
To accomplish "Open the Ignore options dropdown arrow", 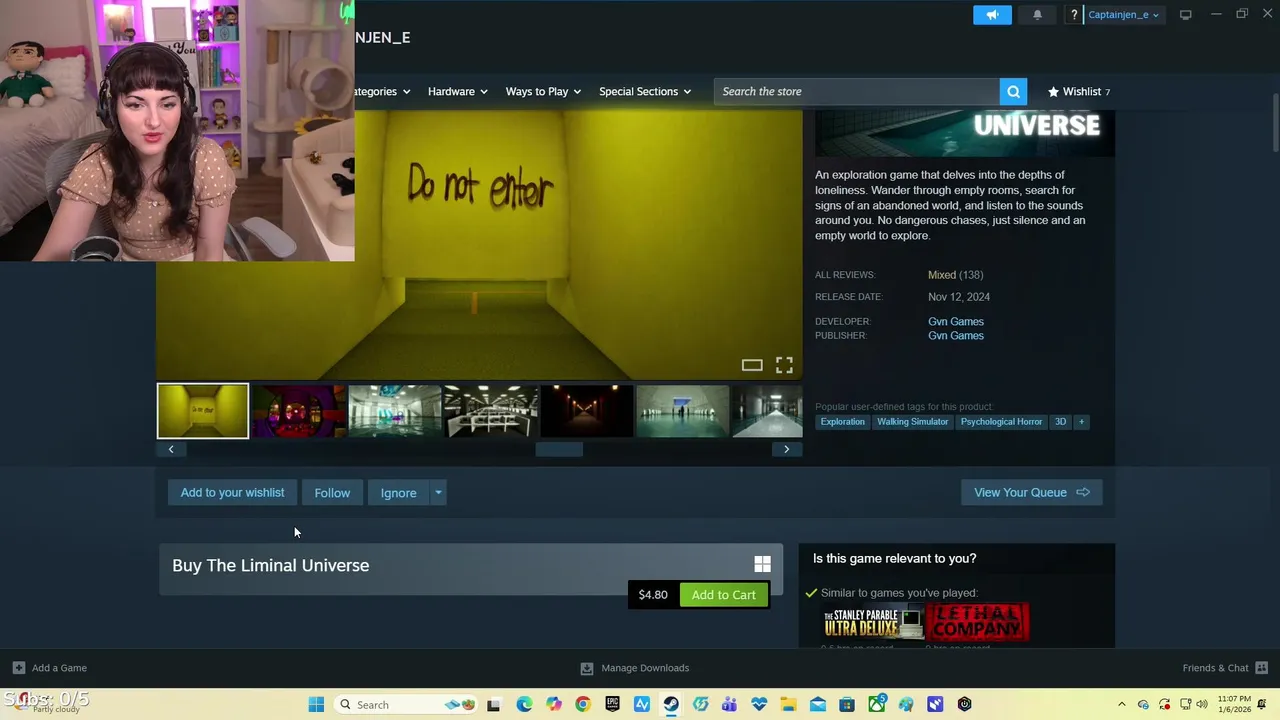I will point(438,493).
